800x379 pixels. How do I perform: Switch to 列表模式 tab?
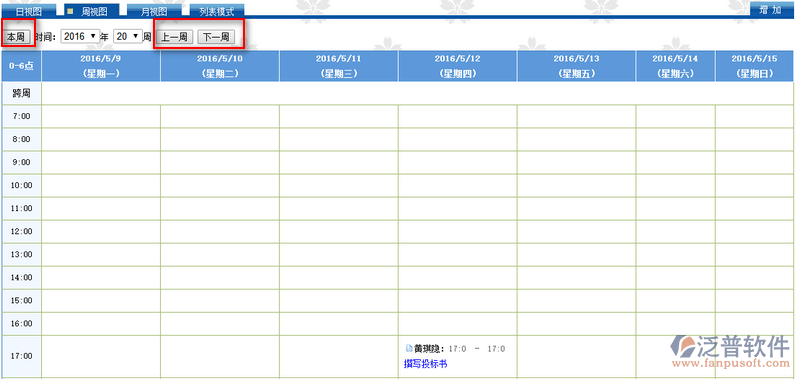click(x=216, y=11)
